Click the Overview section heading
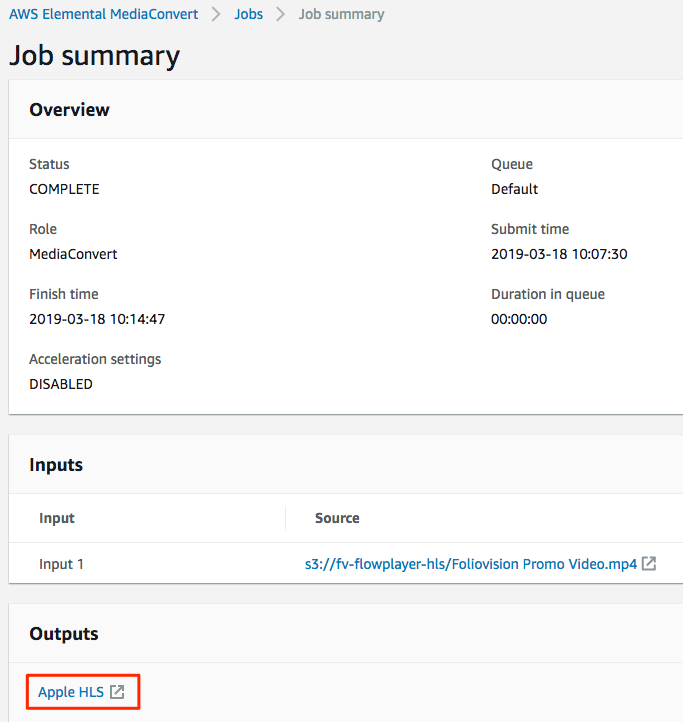Screen dimensions: 683x722 tap(70, 110)
